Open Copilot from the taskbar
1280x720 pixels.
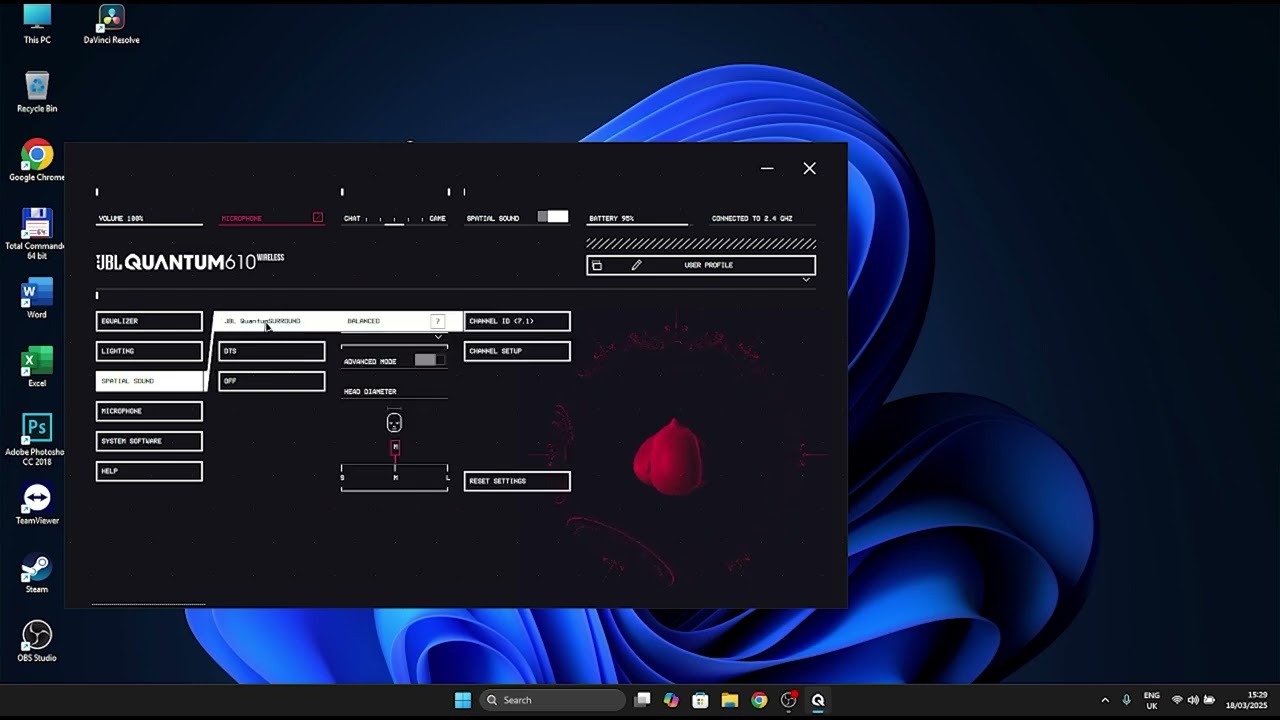(671, 700)
